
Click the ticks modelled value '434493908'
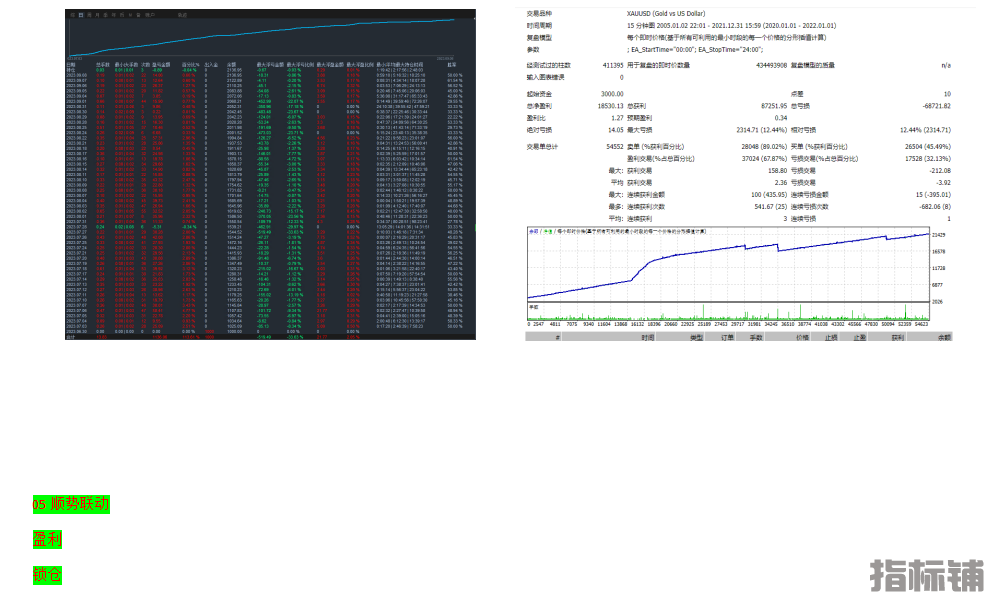(x=771, y=66)
